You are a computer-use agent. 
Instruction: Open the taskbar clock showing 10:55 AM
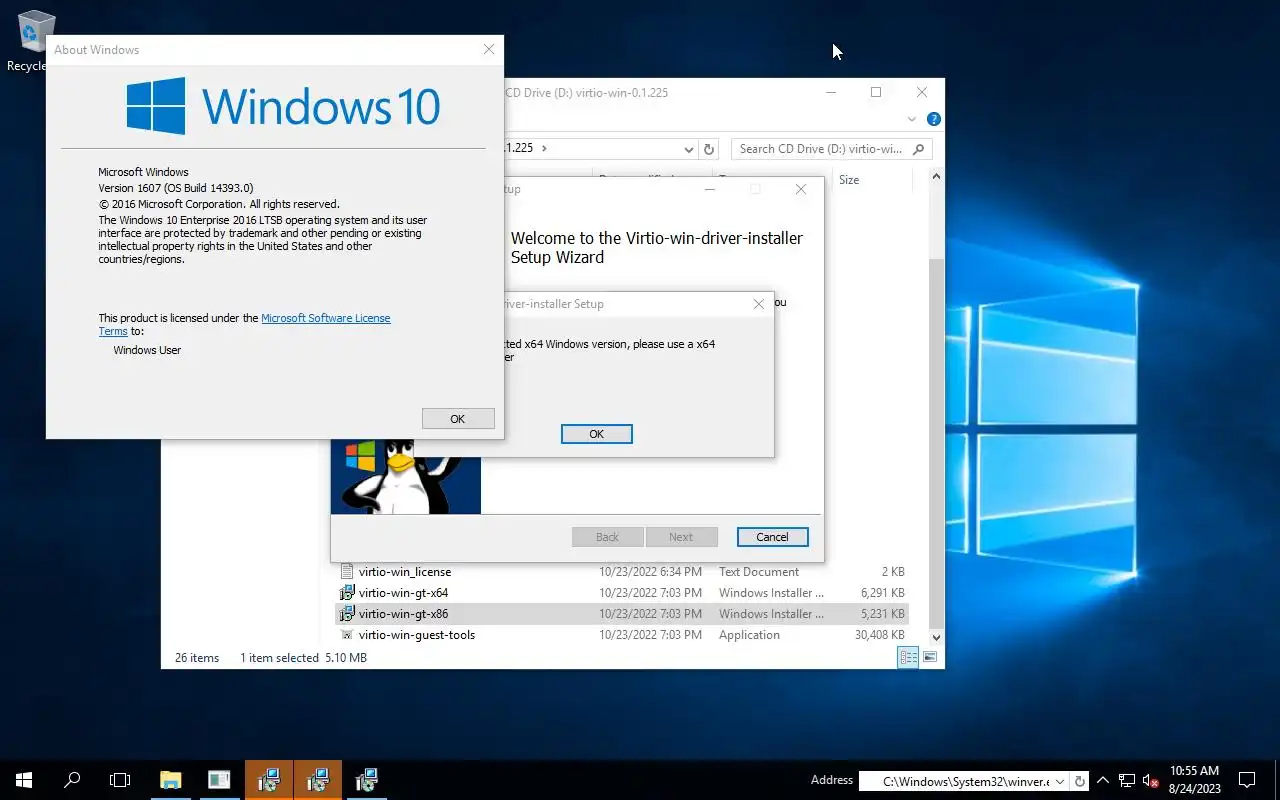pyautogui.click(x=1194, y=780)
